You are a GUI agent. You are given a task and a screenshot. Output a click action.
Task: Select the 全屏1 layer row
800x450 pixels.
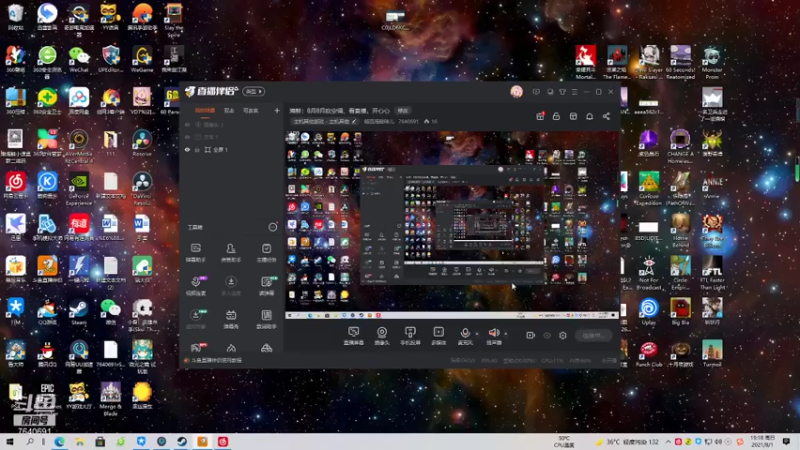click(x=232, y=149)
